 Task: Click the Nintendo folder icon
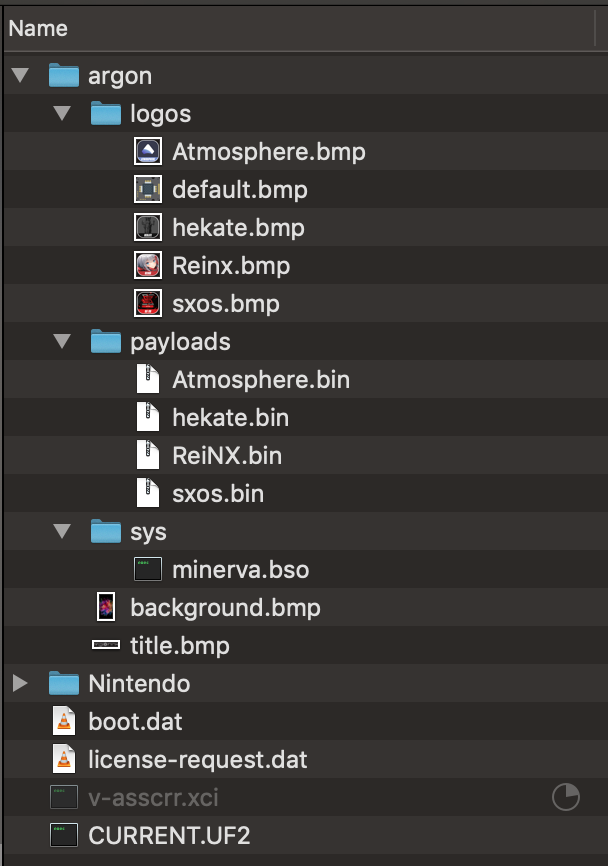coord(64,683)
